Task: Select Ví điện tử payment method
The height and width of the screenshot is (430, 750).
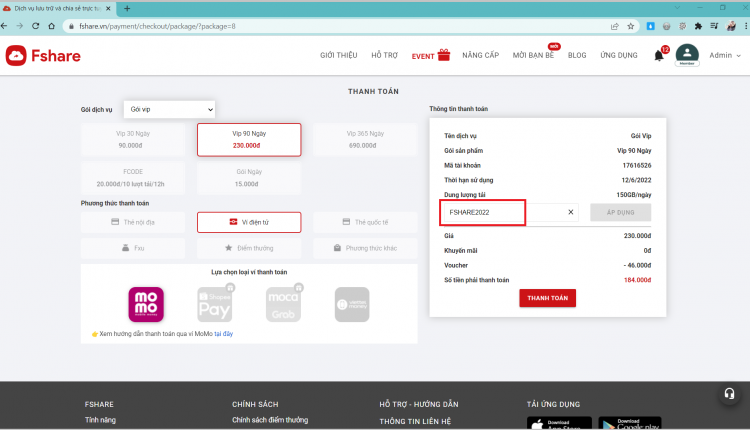Action: pyautogui.click(x=249, y=222)
